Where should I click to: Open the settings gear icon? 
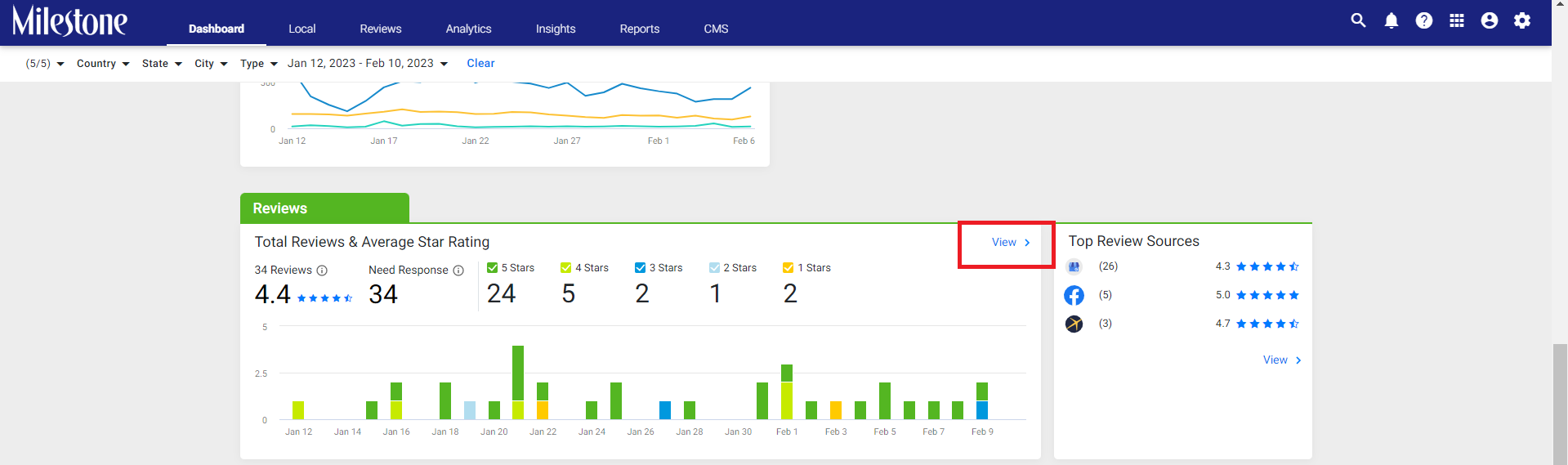1522,20
